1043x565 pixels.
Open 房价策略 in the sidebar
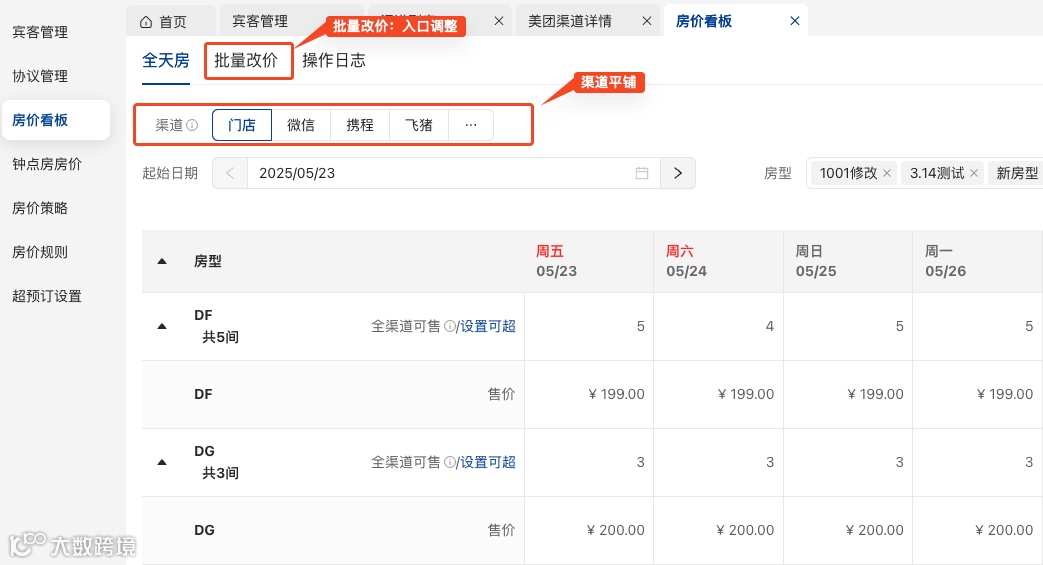tap(40, 208)
